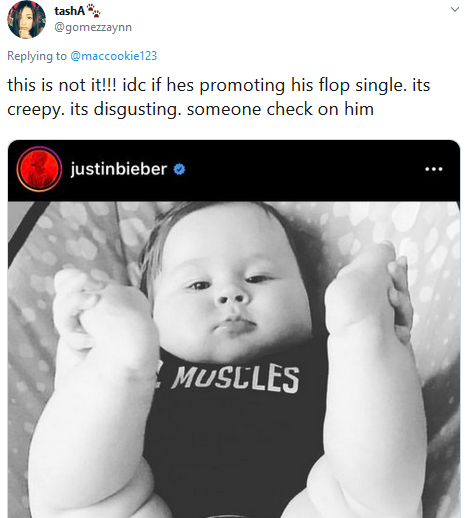Screen dimensions: 472x518
Task: Click justinbieber's red profile picture
Action: click(x=39, y=169)
